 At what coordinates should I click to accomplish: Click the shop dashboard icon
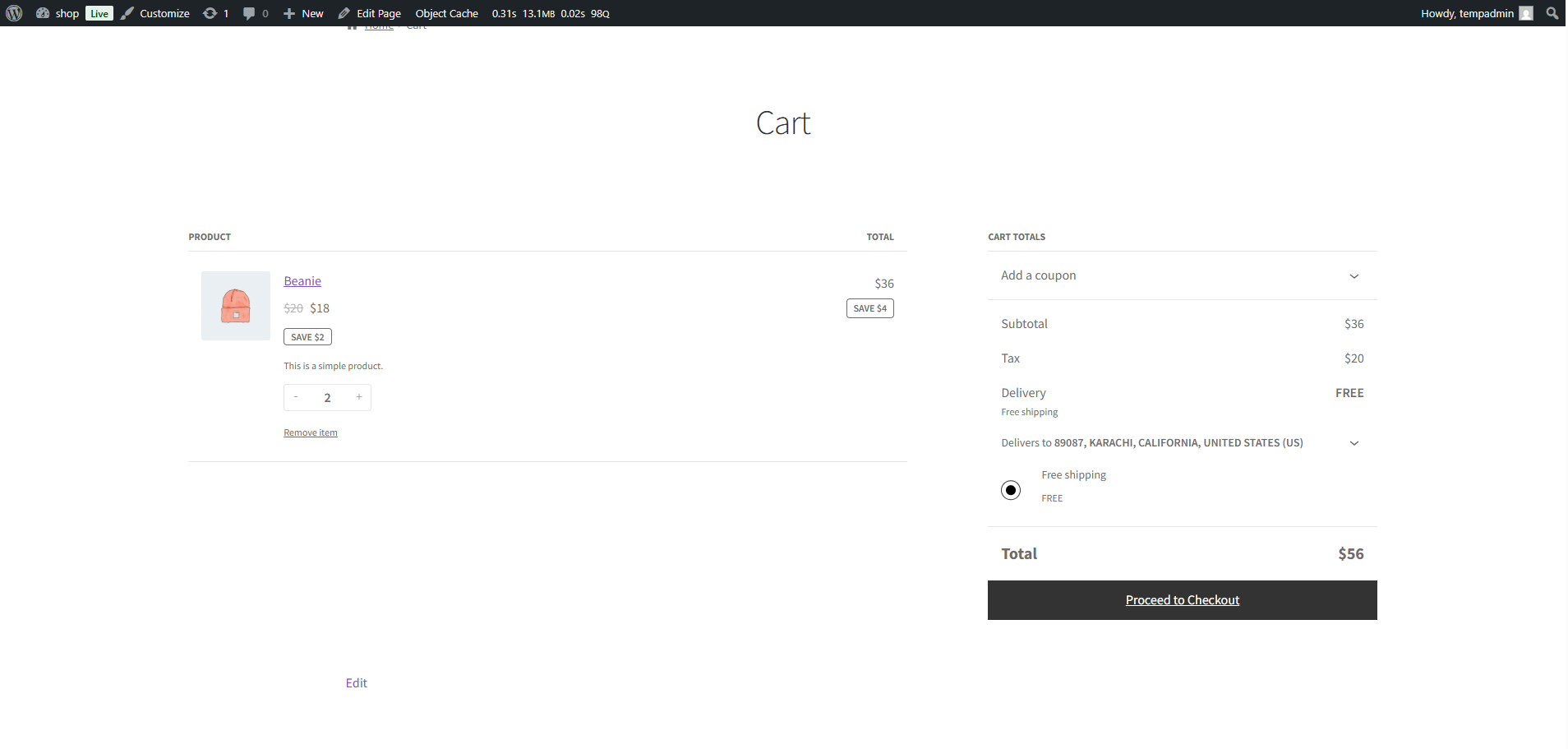pos(43,13)
